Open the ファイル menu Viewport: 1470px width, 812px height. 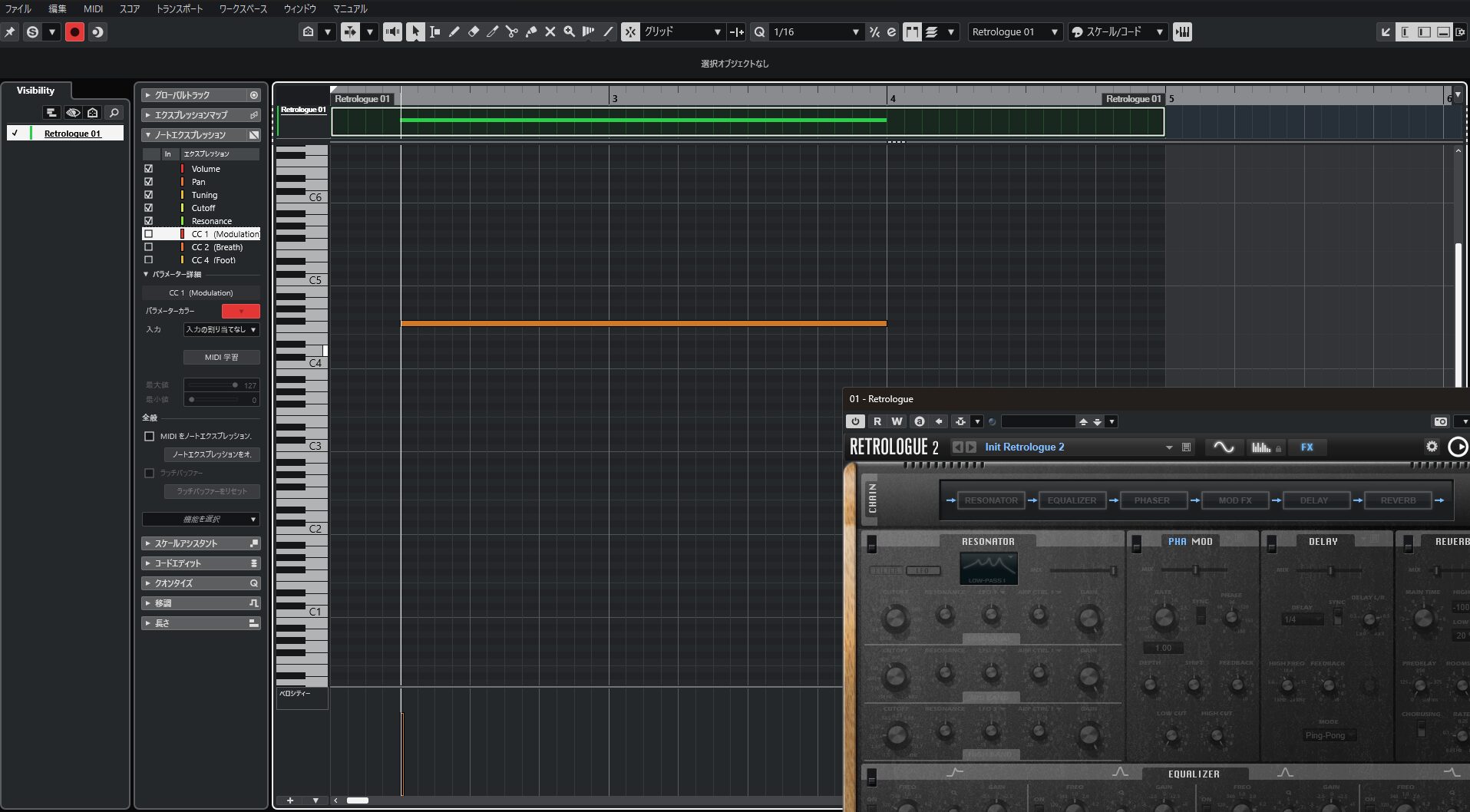coord(18,8)
